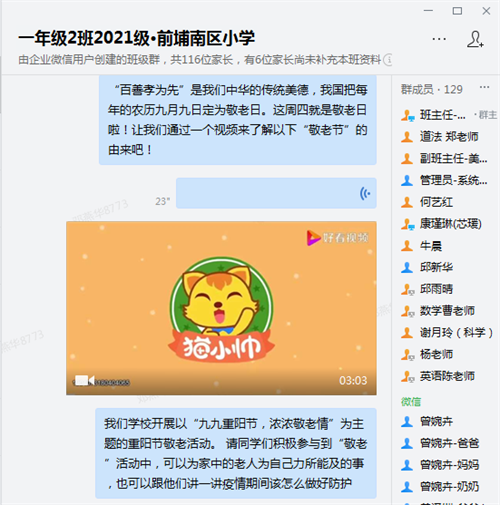Click the 群成员 · 129 header

point(432,89)
